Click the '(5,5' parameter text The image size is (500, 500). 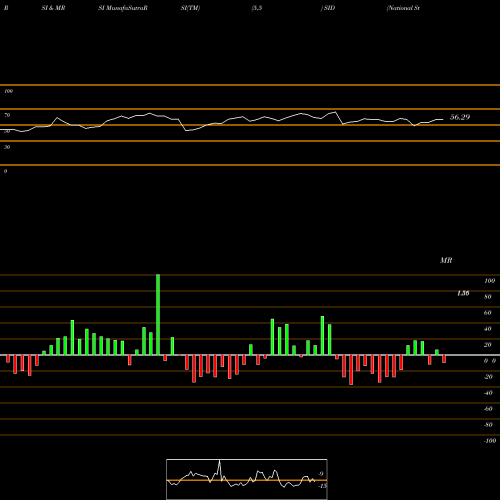(x=257, y=8)
